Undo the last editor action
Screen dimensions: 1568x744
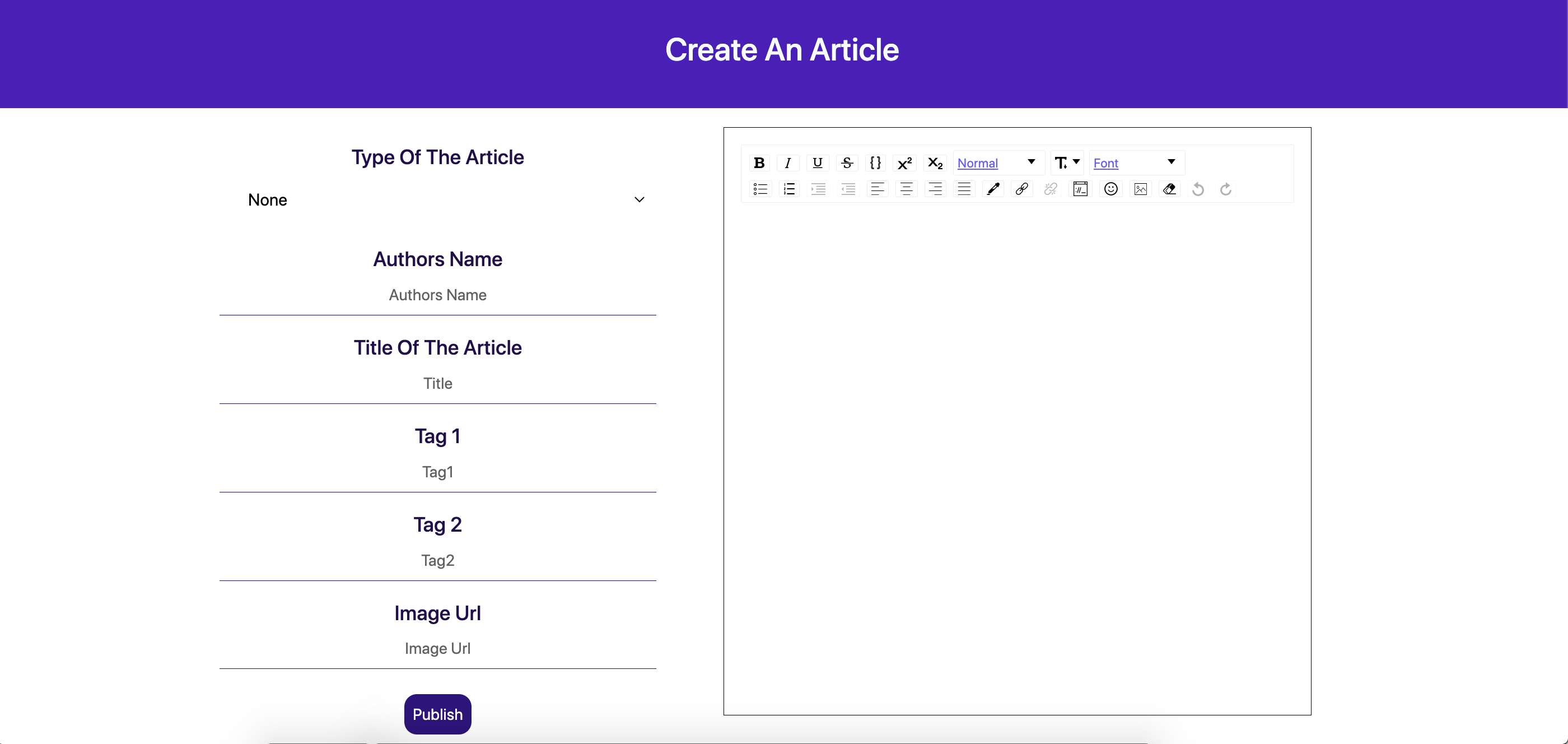(x=1198, y=189)
